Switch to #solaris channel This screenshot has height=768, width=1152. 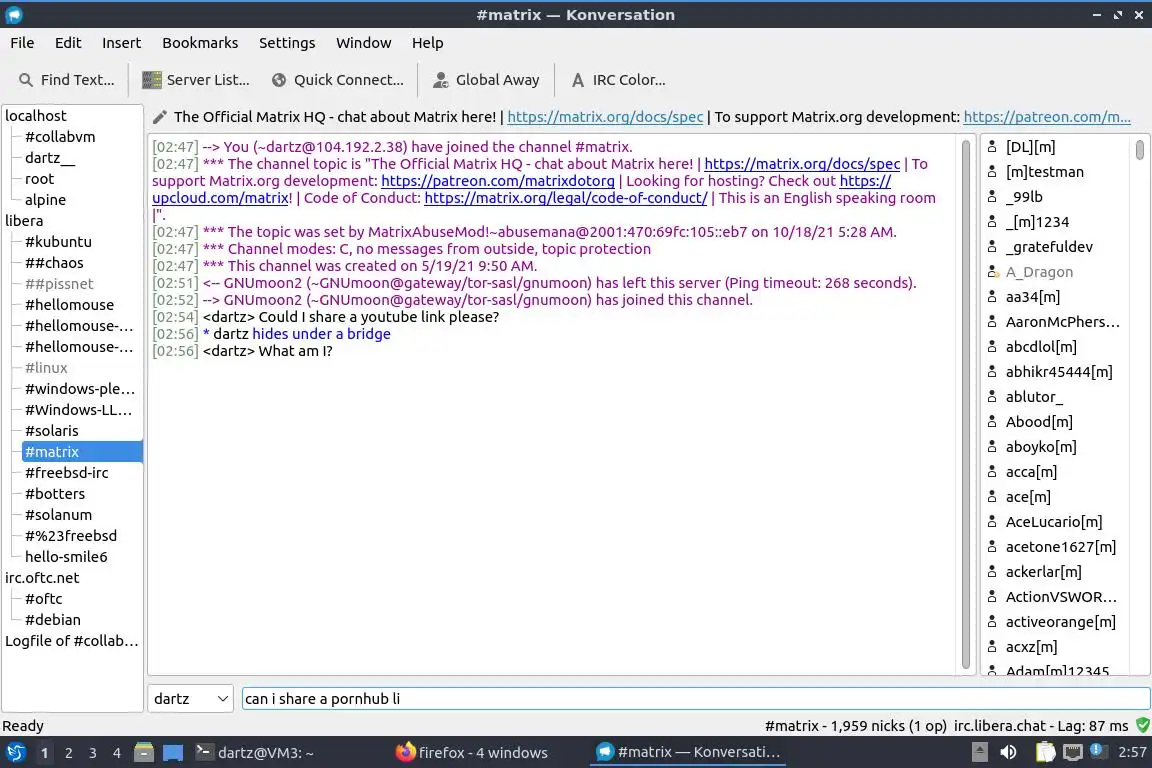point(51,431)
